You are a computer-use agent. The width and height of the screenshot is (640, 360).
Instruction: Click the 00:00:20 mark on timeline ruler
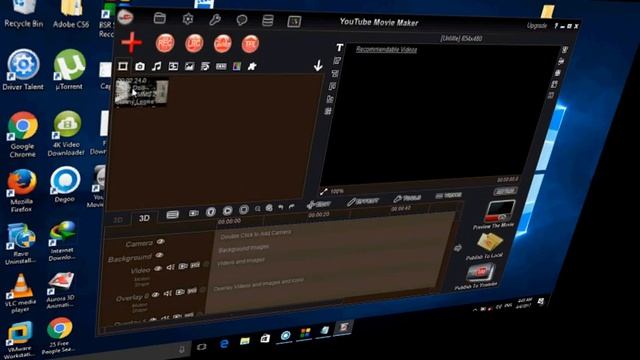[x=318, y=215]
